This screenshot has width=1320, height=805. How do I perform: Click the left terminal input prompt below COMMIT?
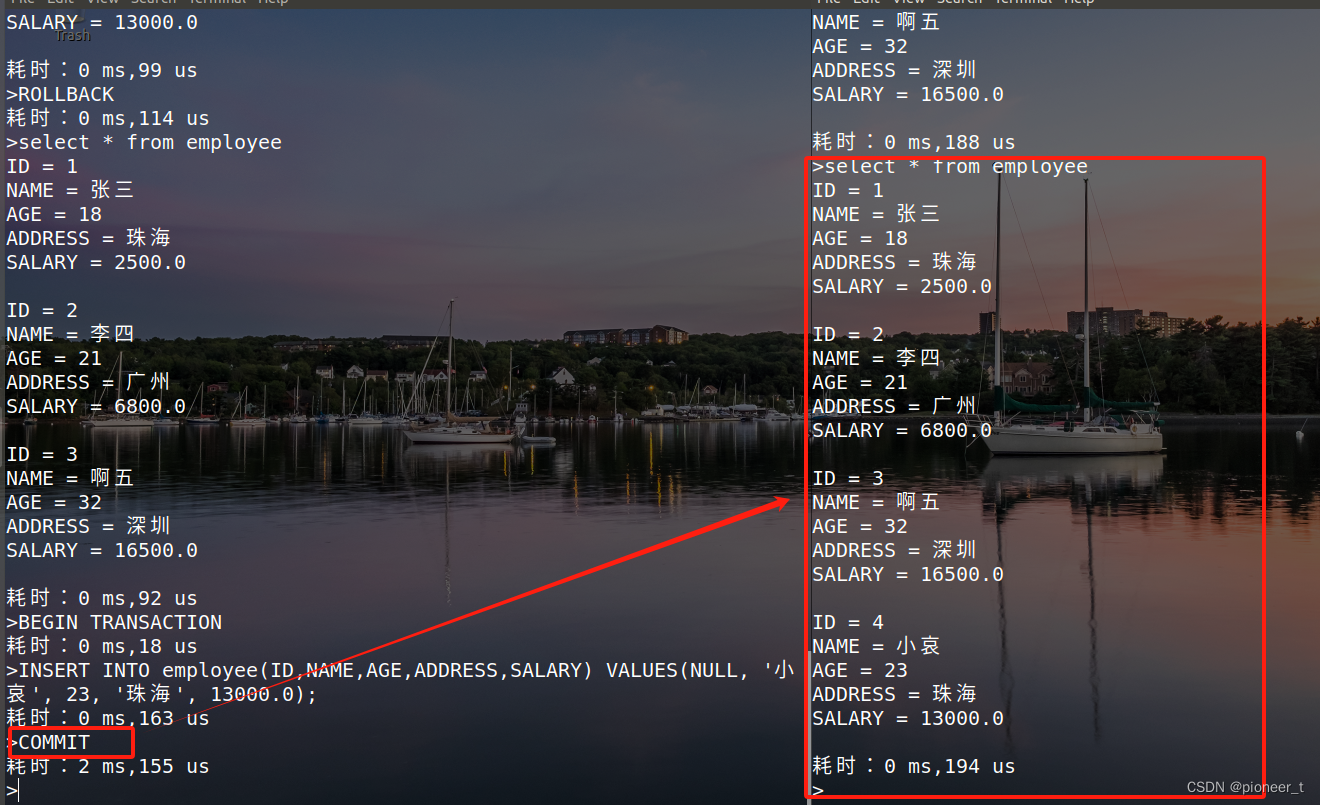[x=12, y=791]
